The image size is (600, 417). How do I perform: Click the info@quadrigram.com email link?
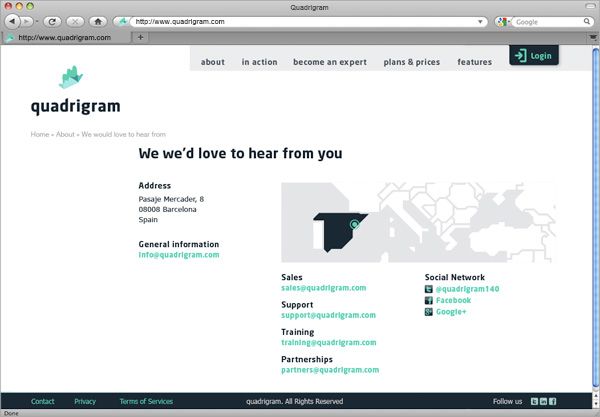click(x=179, y=255)
